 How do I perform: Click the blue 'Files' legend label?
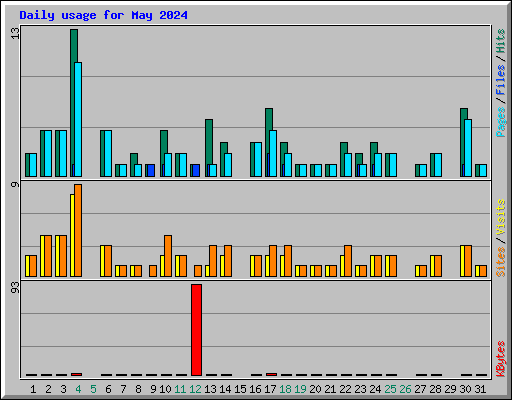500,79
